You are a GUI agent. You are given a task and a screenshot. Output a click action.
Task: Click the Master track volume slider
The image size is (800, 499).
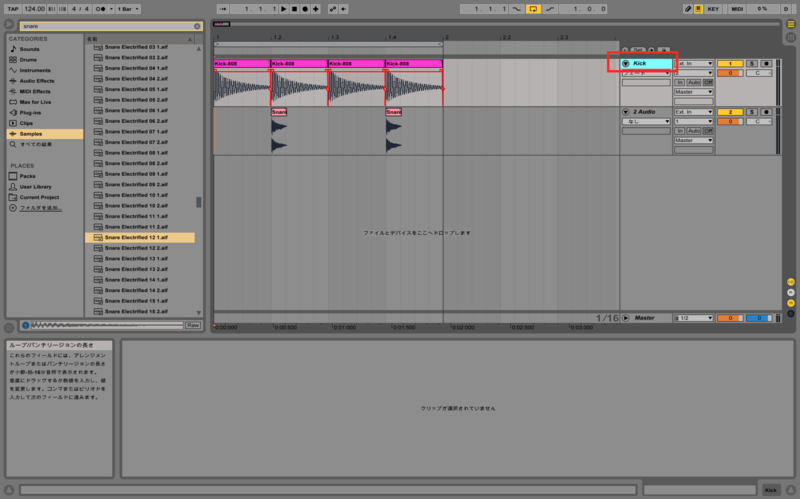tap(730, 318)
